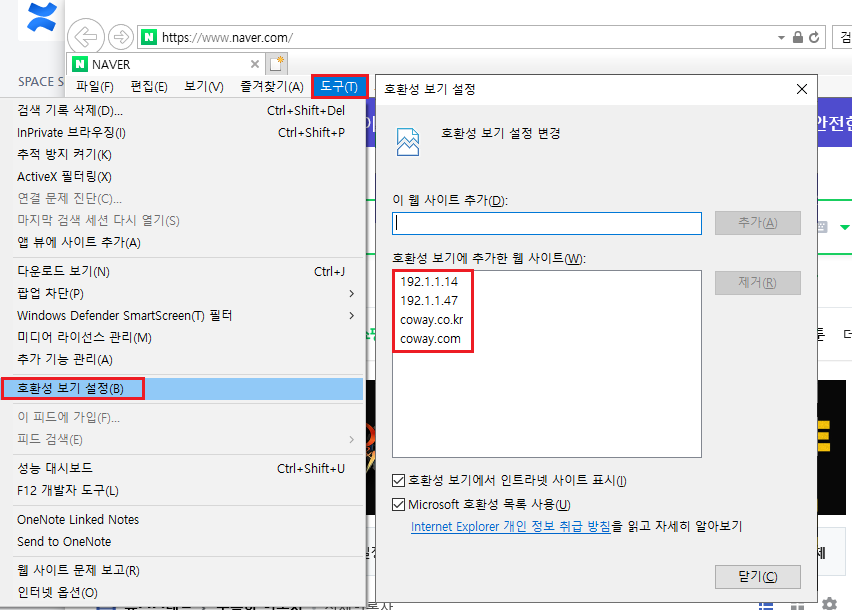Screen dimensions: 852x610
Task: Select coway.com in the site list
Action: 430,338
